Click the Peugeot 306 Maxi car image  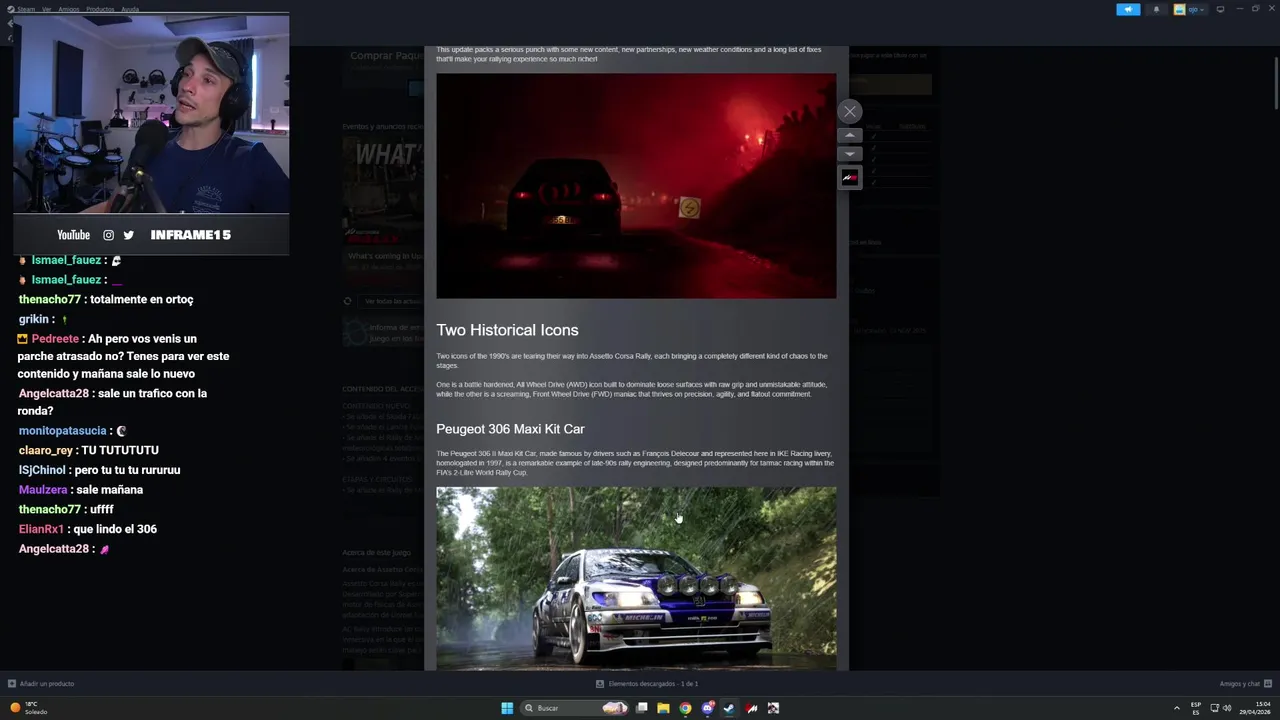[636, 578]
